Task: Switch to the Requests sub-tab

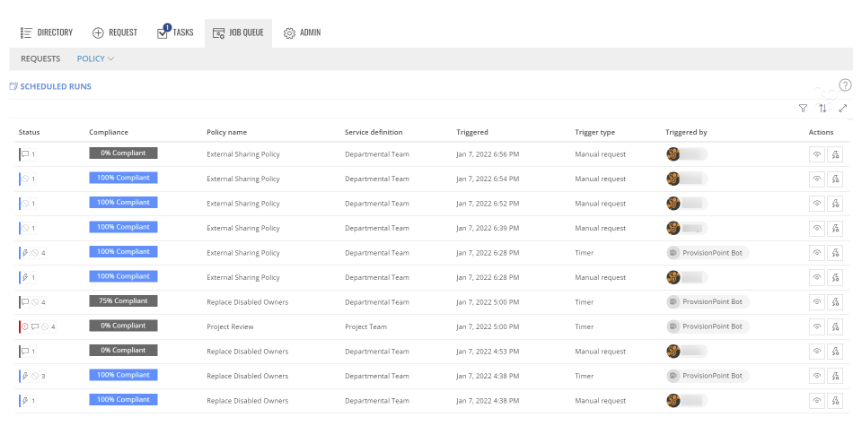Action: pos(40,58)
